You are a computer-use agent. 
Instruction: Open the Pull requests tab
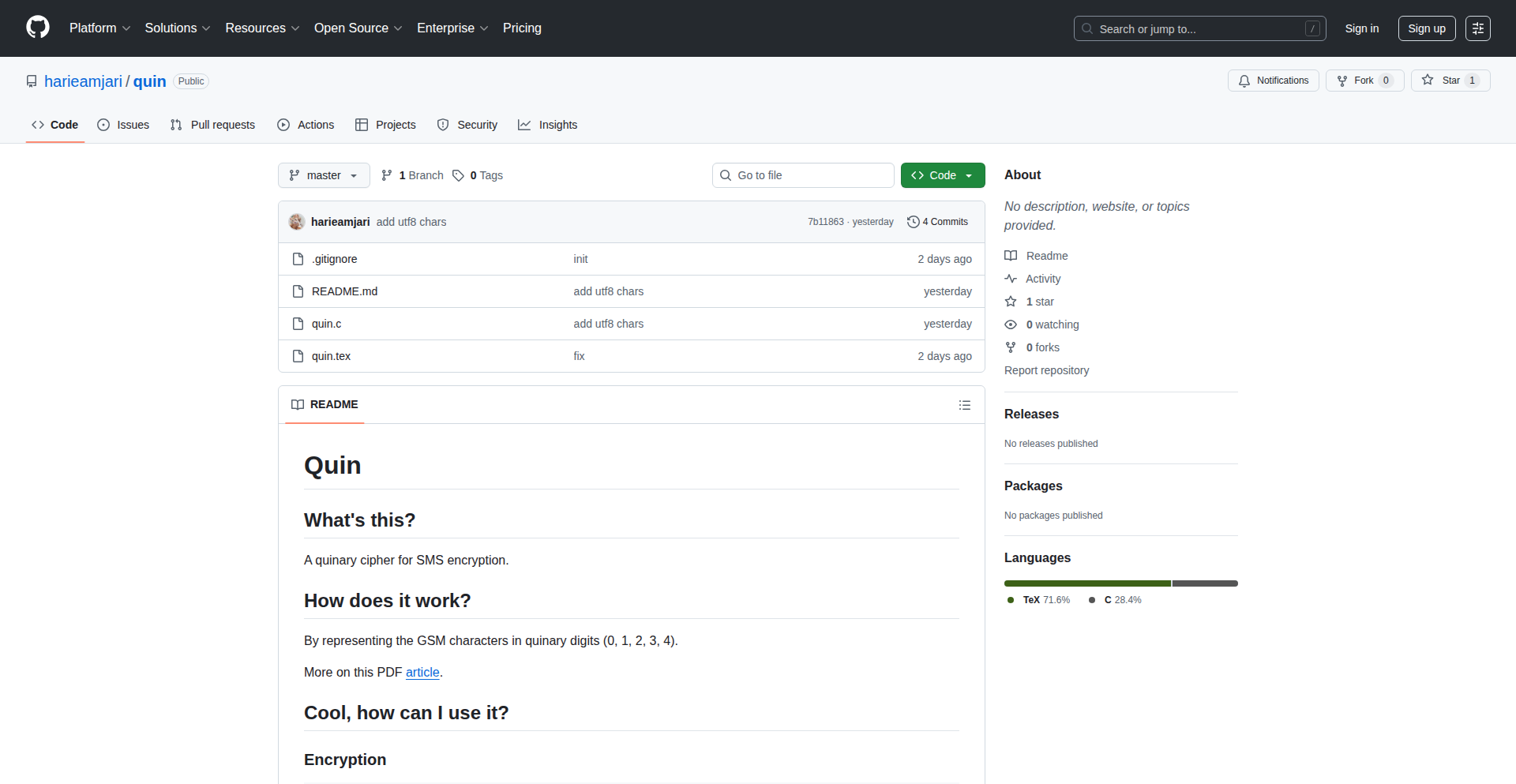[212, 125]
